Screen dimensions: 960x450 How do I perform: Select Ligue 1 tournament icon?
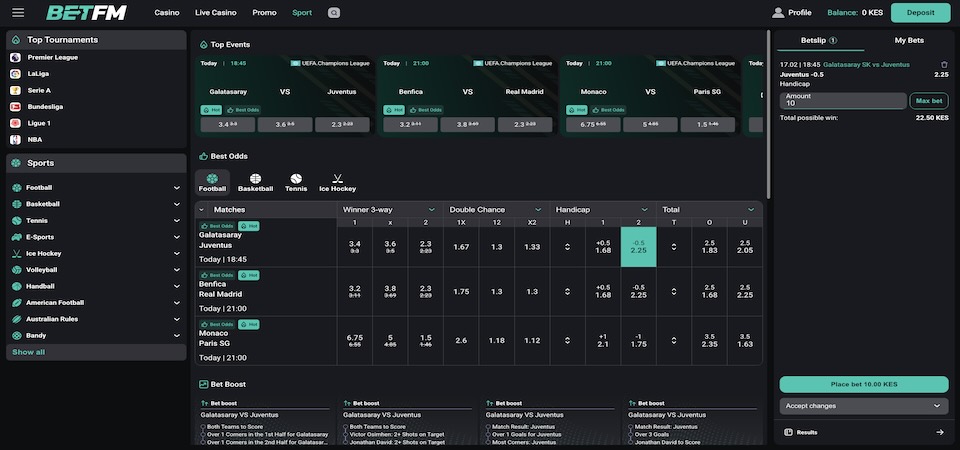[x=15, y=123]
